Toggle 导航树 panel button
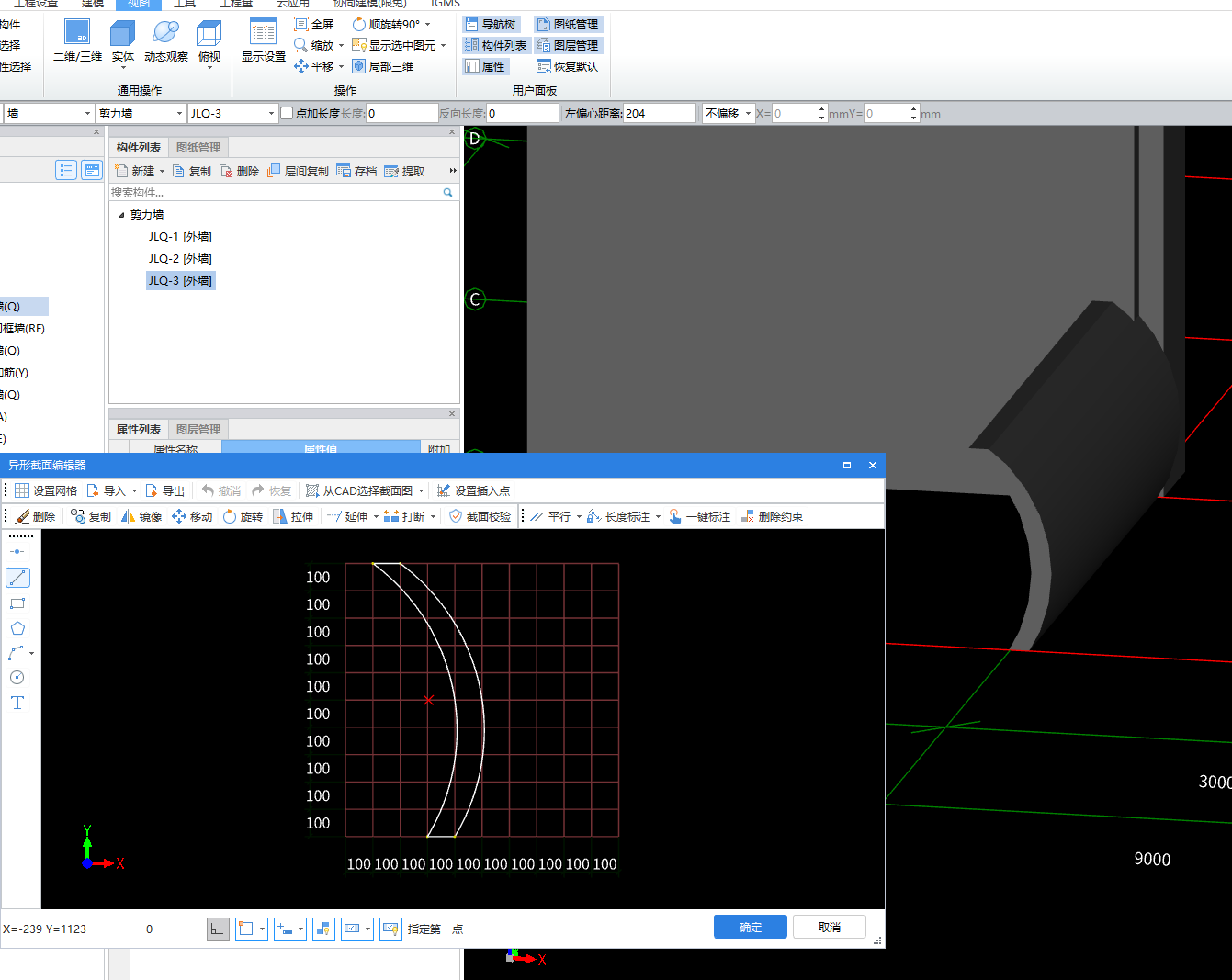 tap(491, 24)
